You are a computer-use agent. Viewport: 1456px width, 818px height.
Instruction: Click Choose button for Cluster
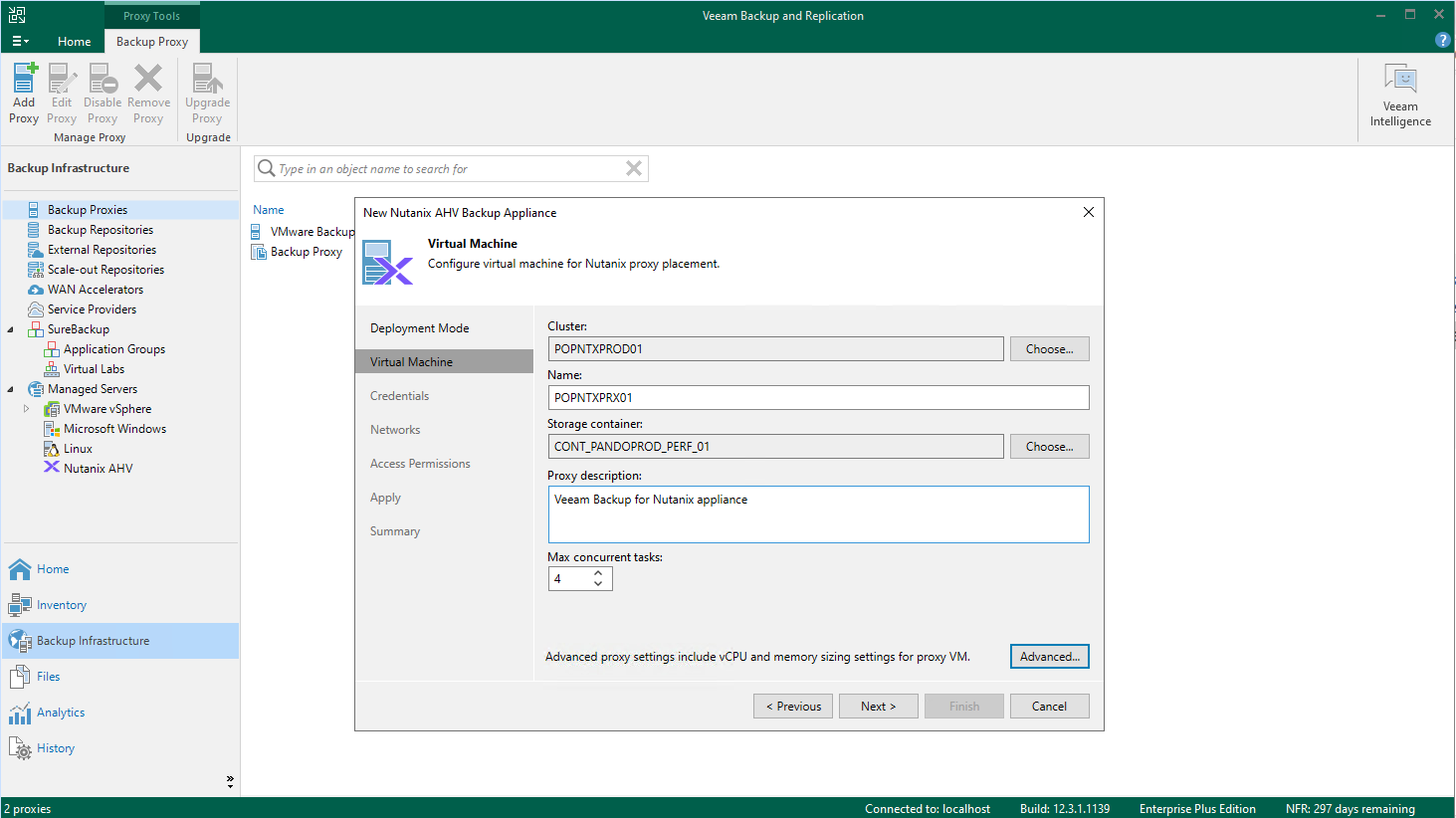pos(1049,349)
